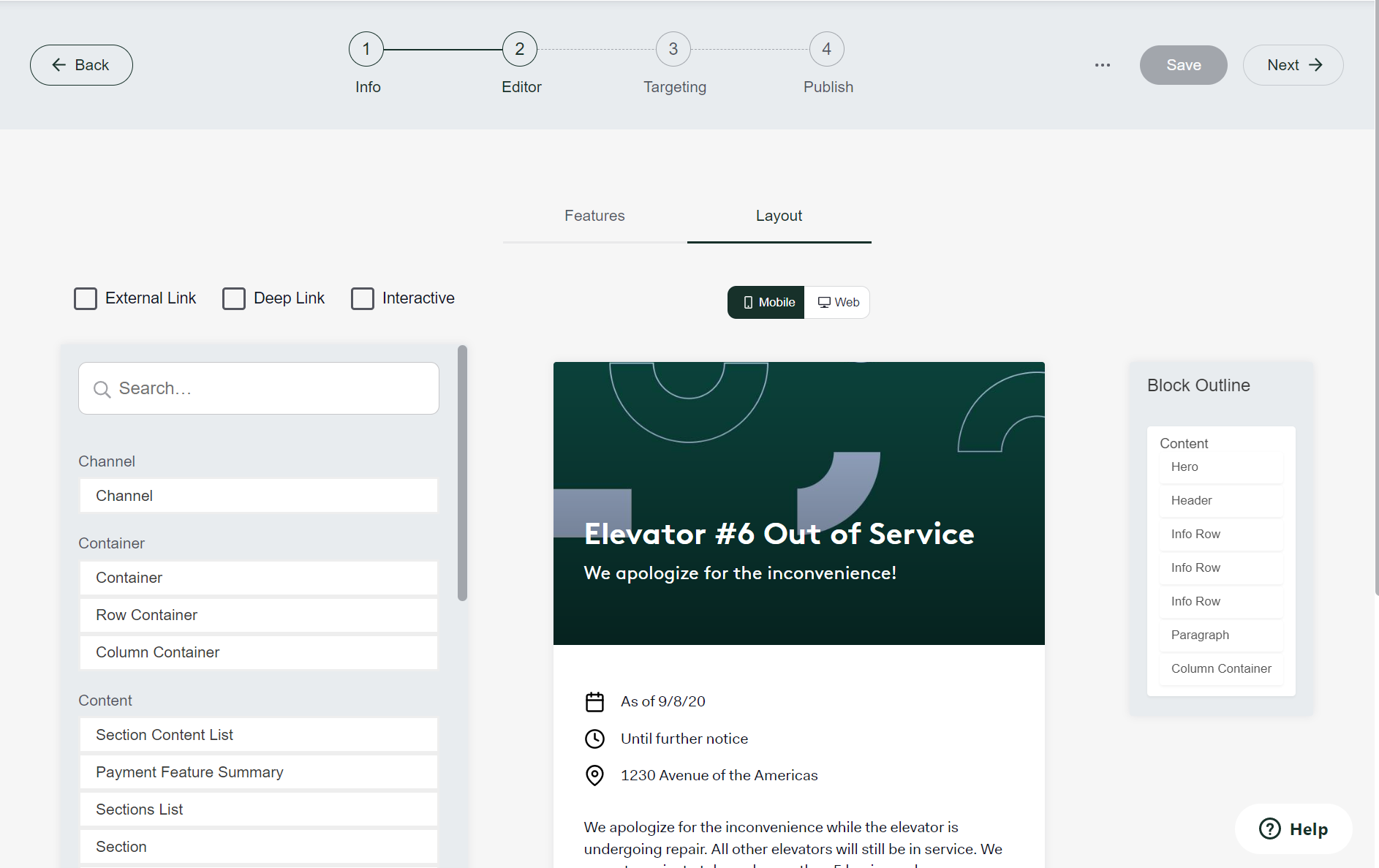Toggle the Interactive checkbox

(363, 298)
